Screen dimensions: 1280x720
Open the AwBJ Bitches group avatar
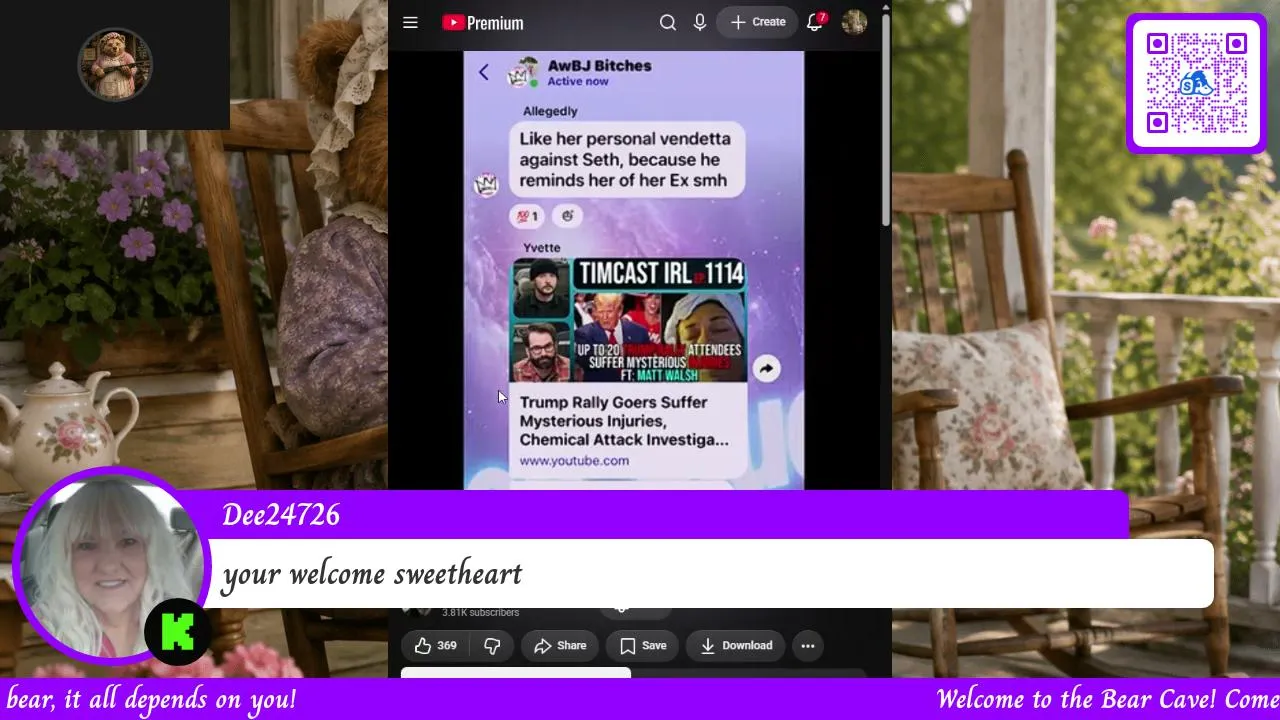523,73
